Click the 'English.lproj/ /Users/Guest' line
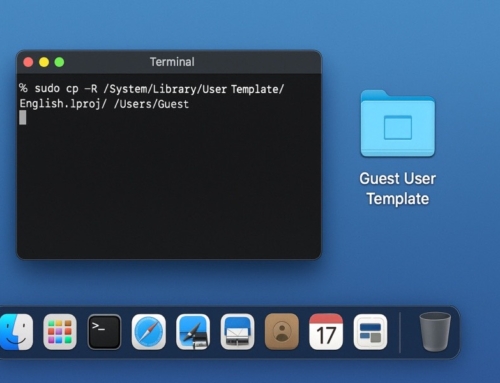 click(x=104, y=104)
